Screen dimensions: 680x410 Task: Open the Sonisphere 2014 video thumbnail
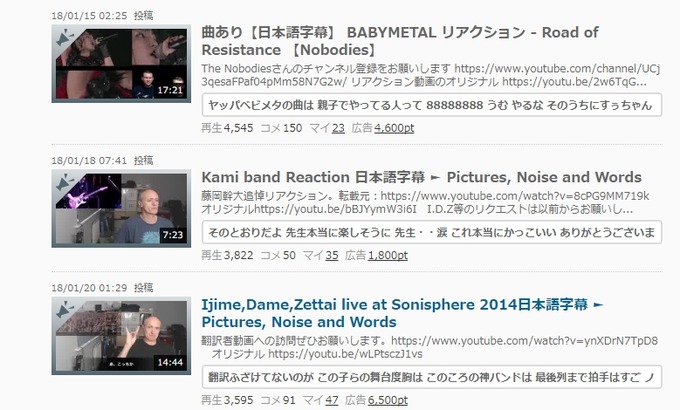121,336
